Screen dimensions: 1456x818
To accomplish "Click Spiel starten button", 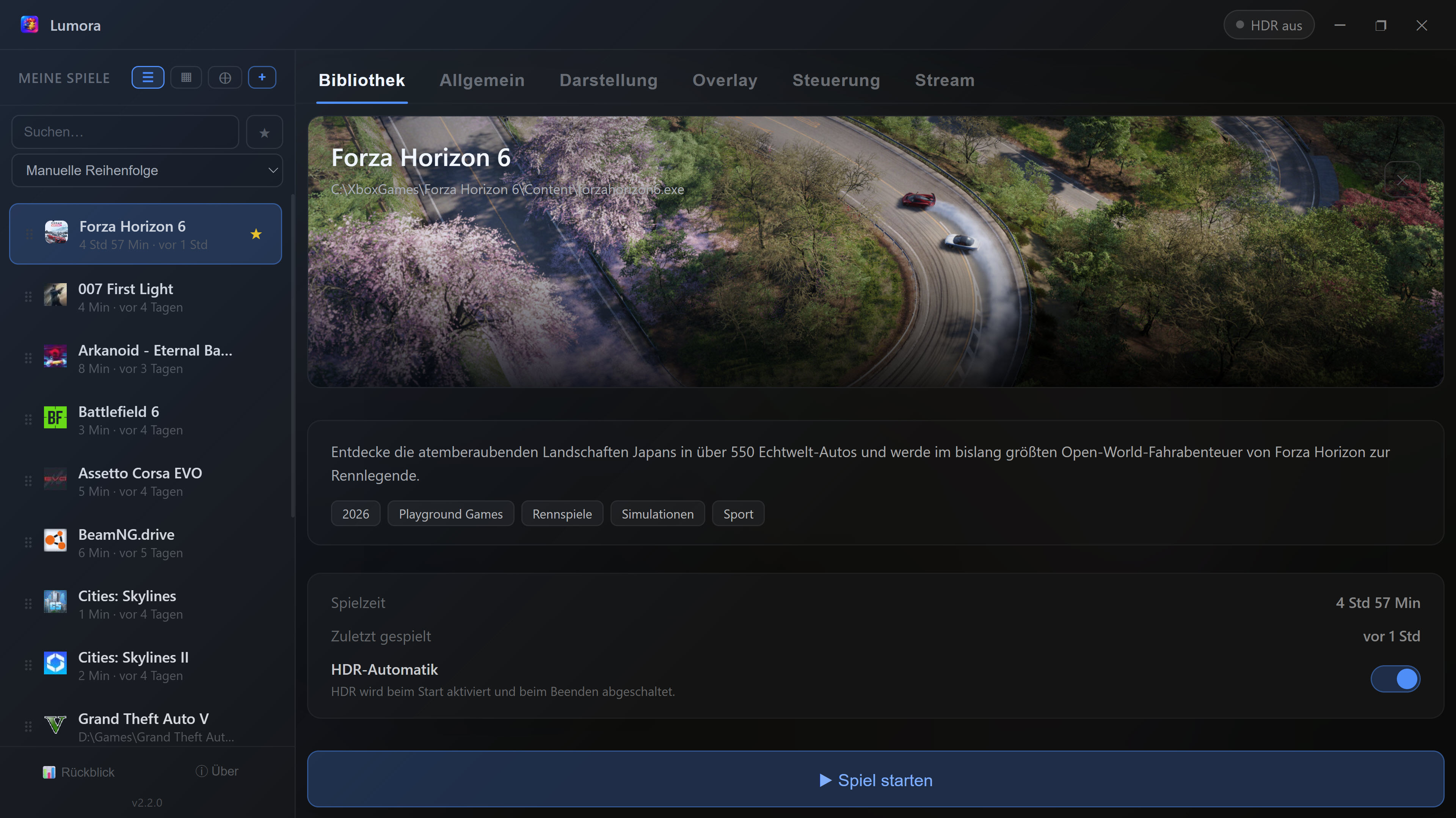I will pyautogui.click(x=875, y=779).
